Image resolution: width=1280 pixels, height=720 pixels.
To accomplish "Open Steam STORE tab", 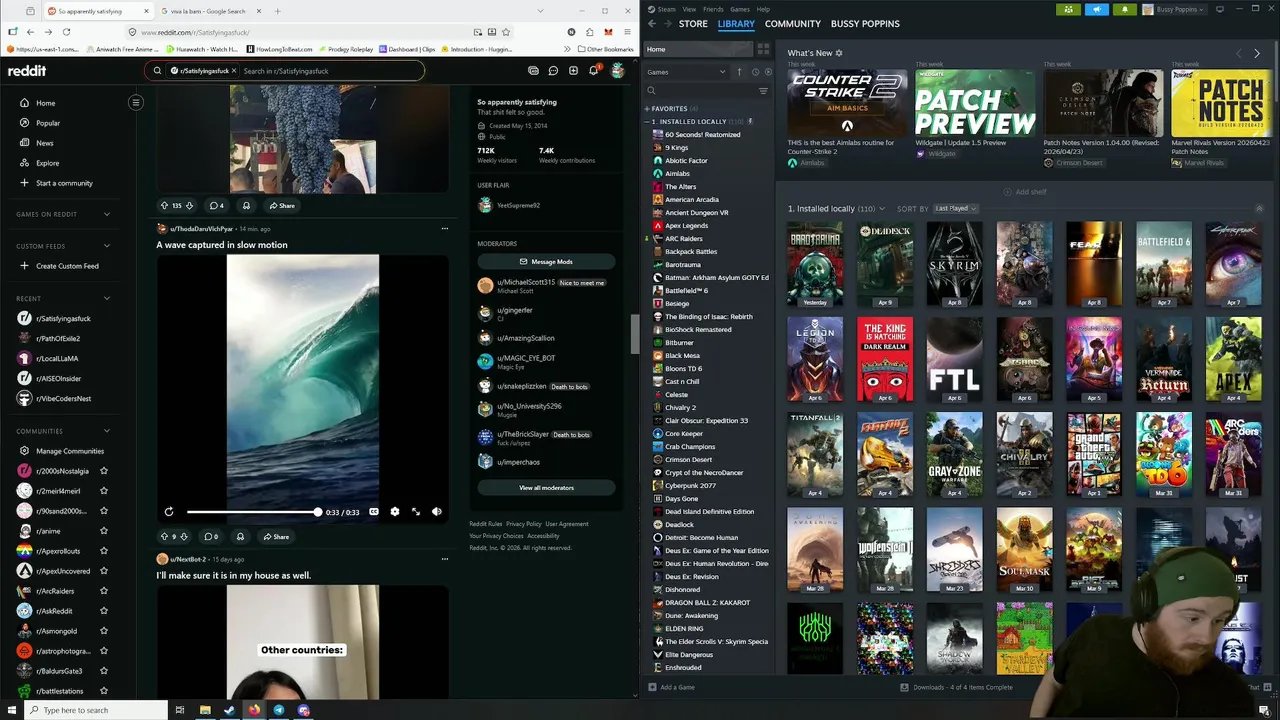I will [x=693, y=24].
